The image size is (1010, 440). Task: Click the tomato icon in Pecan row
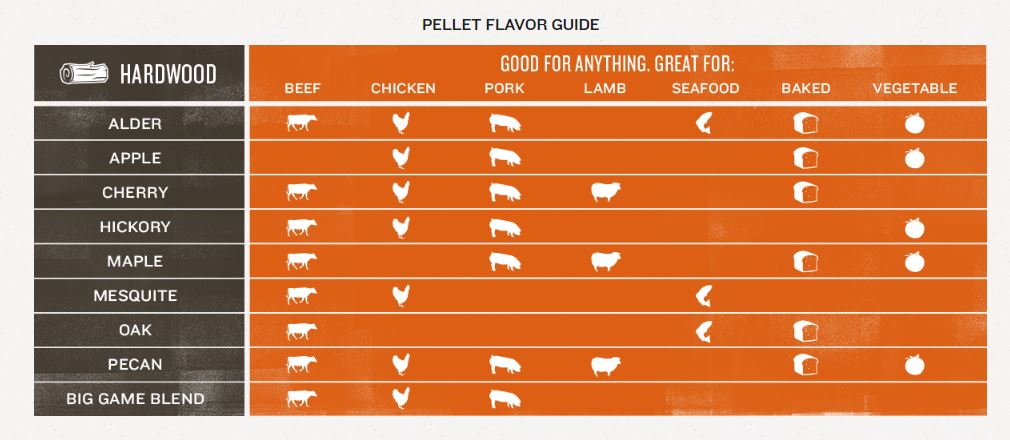(914, 365)
